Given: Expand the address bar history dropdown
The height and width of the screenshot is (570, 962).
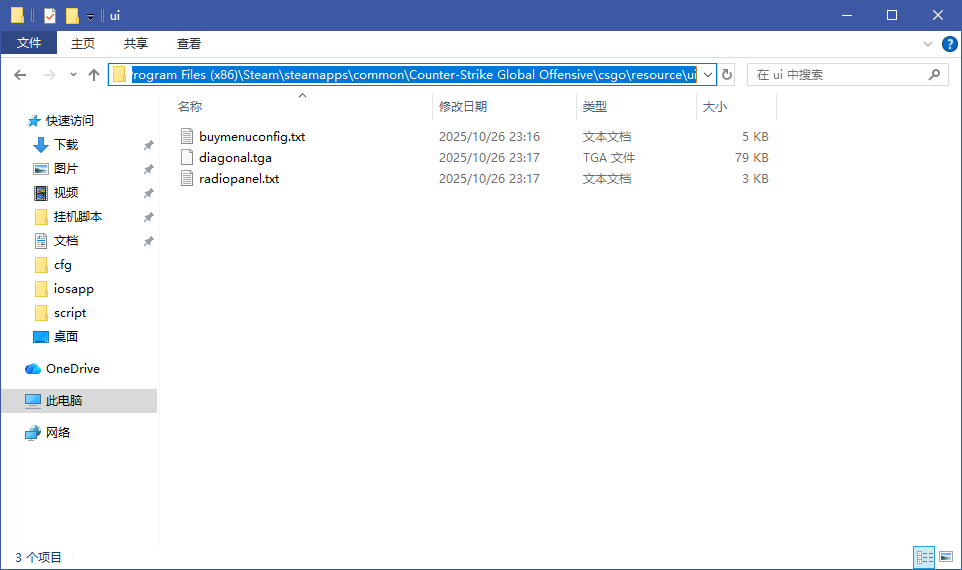Looking at the screenshot, I should pyautogui.click(x=707, y=75).
